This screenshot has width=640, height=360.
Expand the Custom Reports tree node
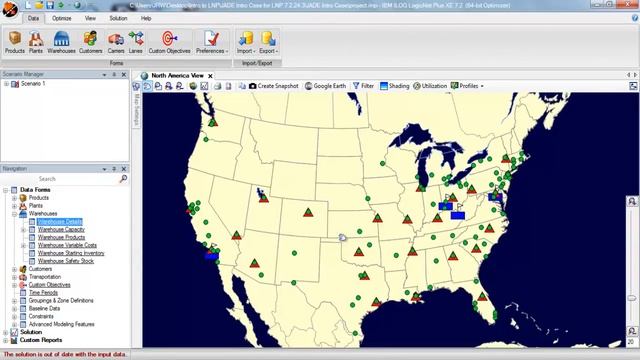[6, 340]
